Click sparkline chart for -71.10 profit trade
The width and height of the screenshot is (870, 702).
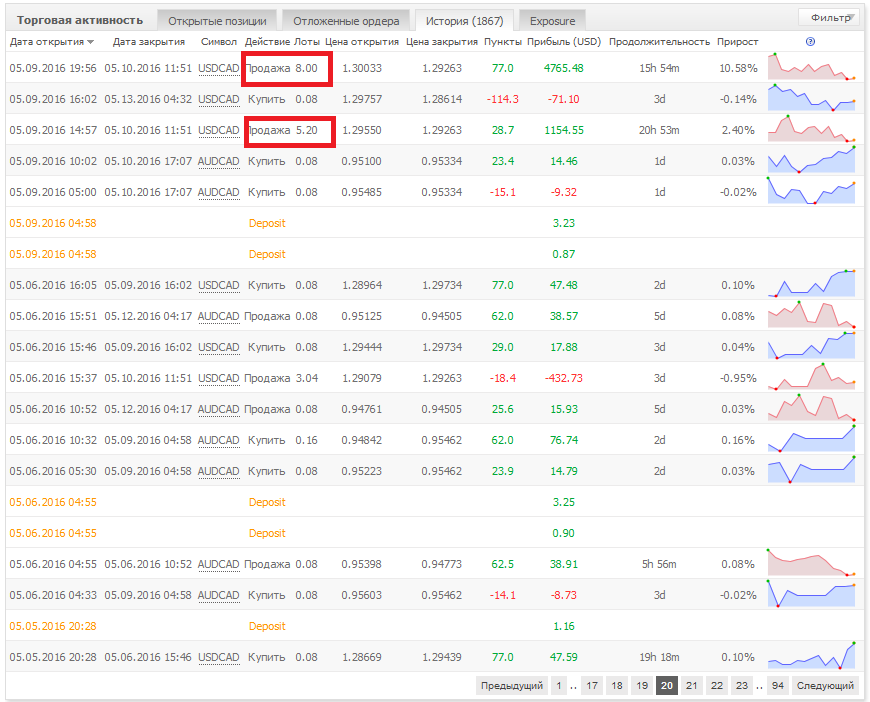click(812, 98)
